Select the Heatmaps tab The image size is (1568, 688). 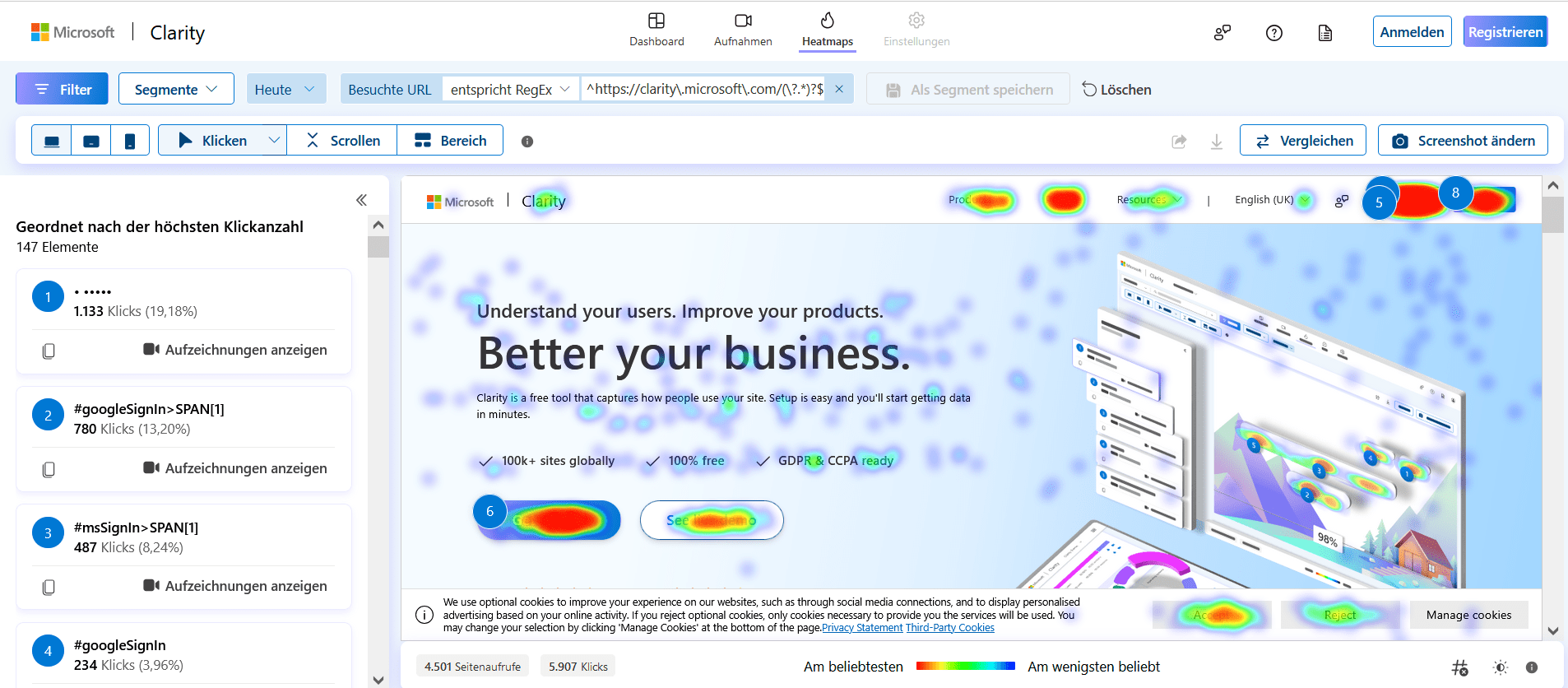click(x=828, y=30)
